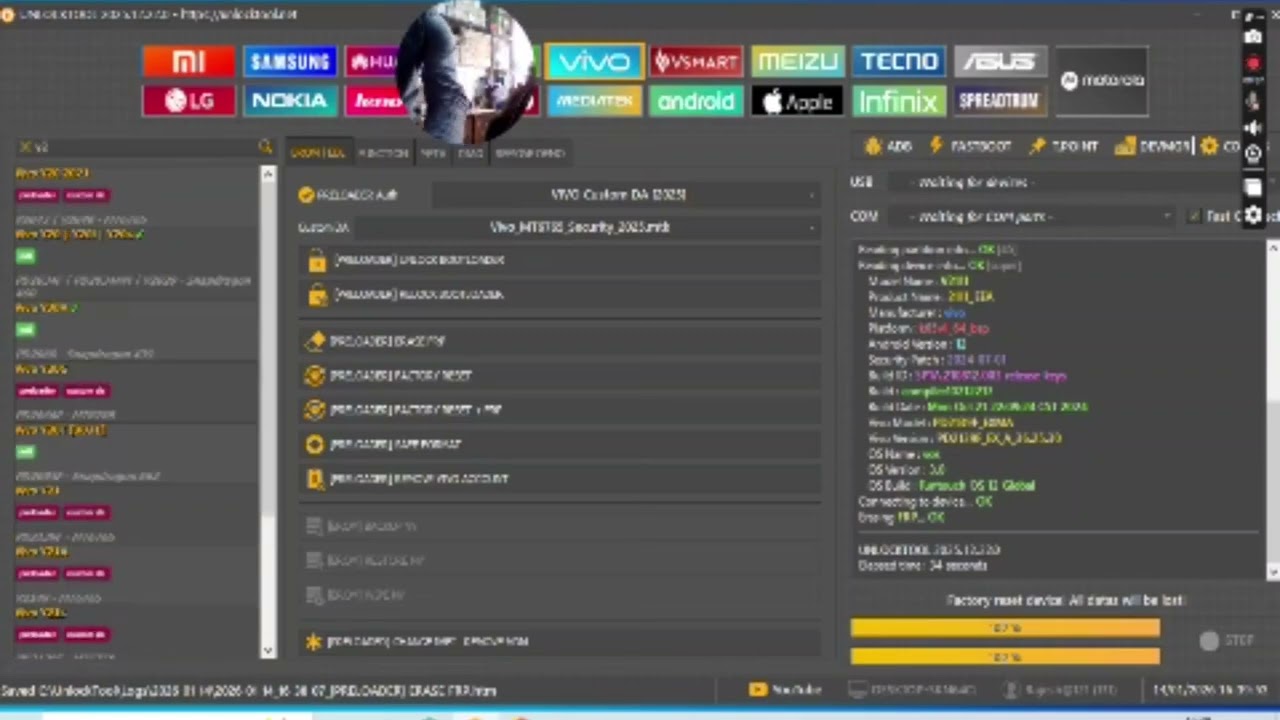The width and height of the screenshot is (1280, 720).
Task: Launch DEVMGR device manager
Action: (1153, 146)
